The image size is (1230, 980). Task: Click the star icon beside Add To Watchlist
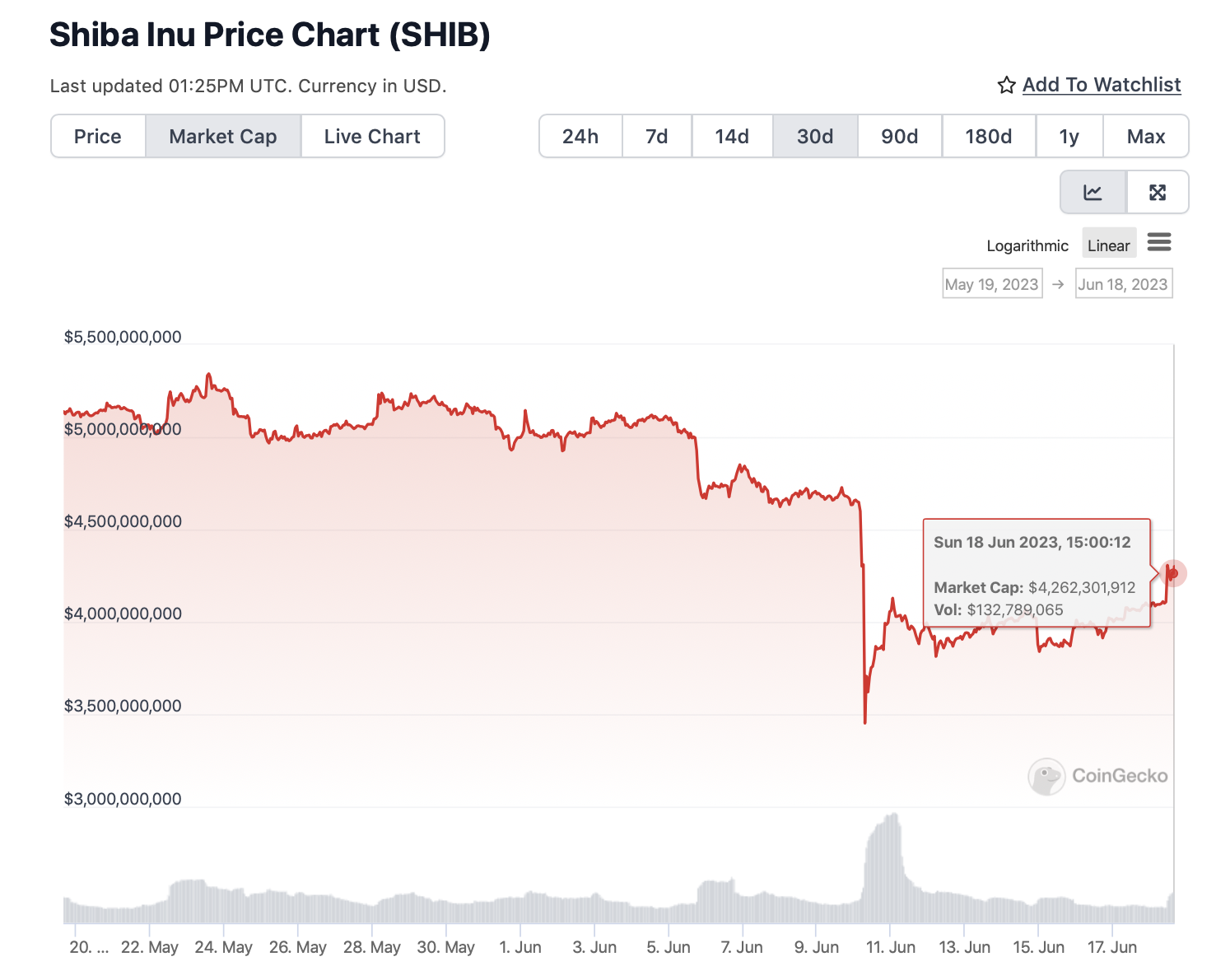1006,86
